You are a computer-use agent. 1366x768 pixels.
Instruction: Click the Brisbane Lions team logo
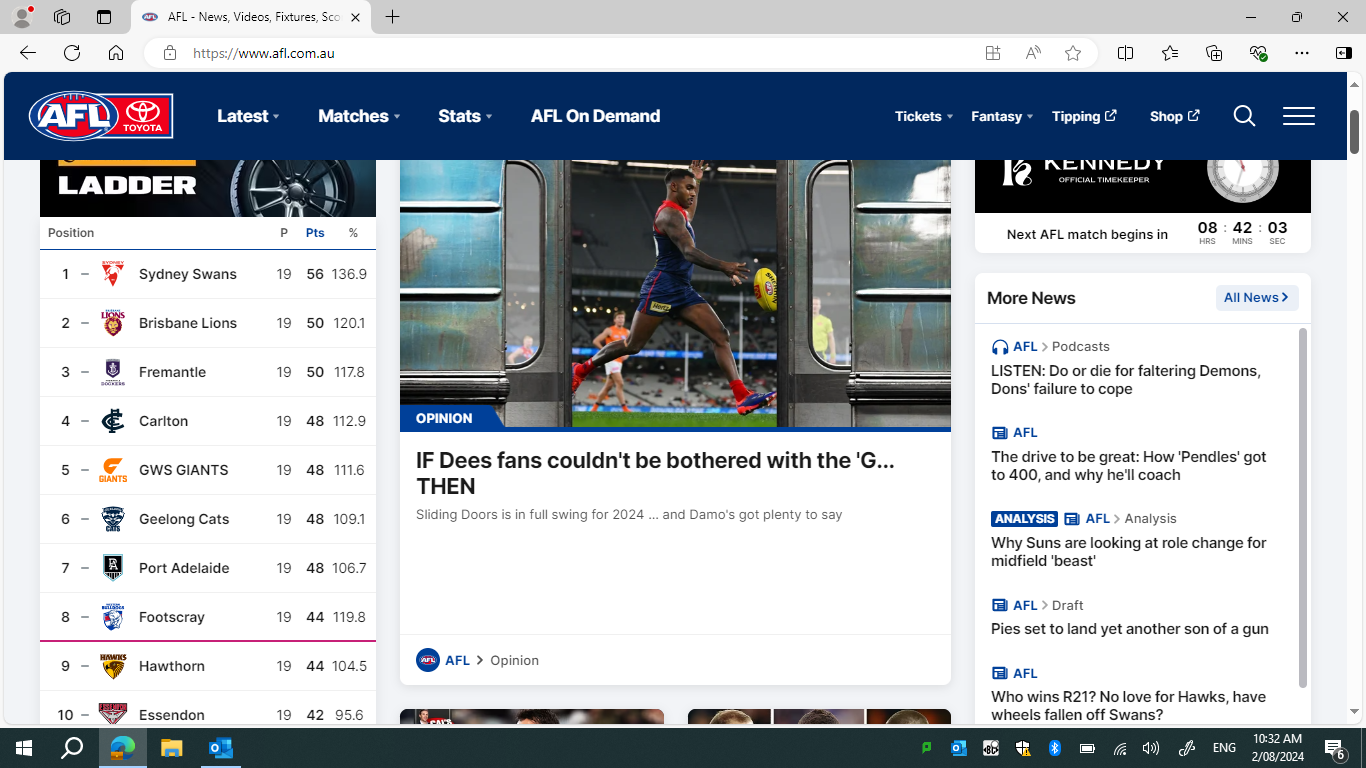pos(113,323)
